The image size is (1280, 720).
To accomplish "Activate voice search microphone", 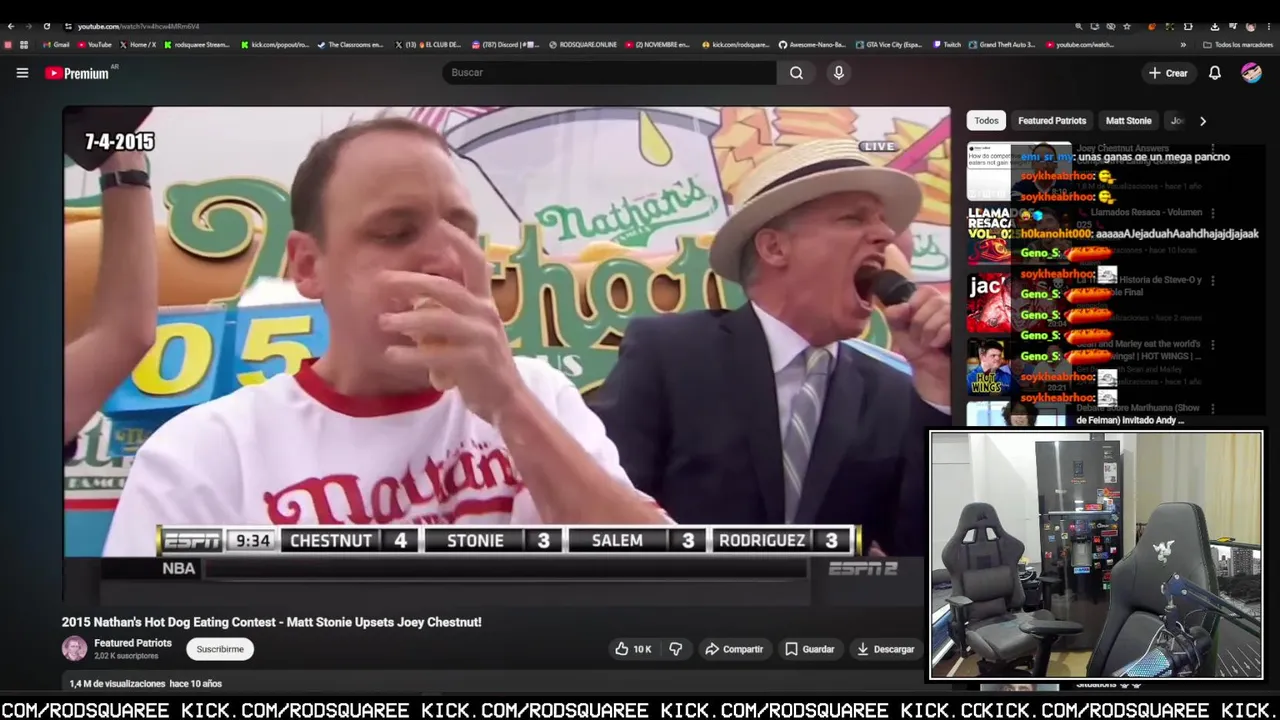I will tap(838, 73).
